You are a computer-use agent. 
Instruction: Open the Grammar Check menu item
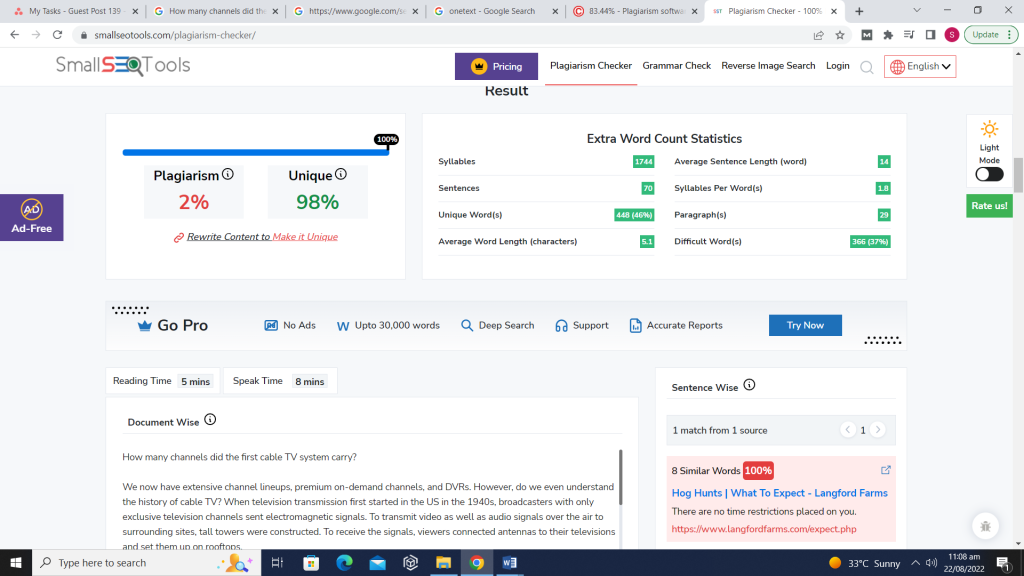676,66
